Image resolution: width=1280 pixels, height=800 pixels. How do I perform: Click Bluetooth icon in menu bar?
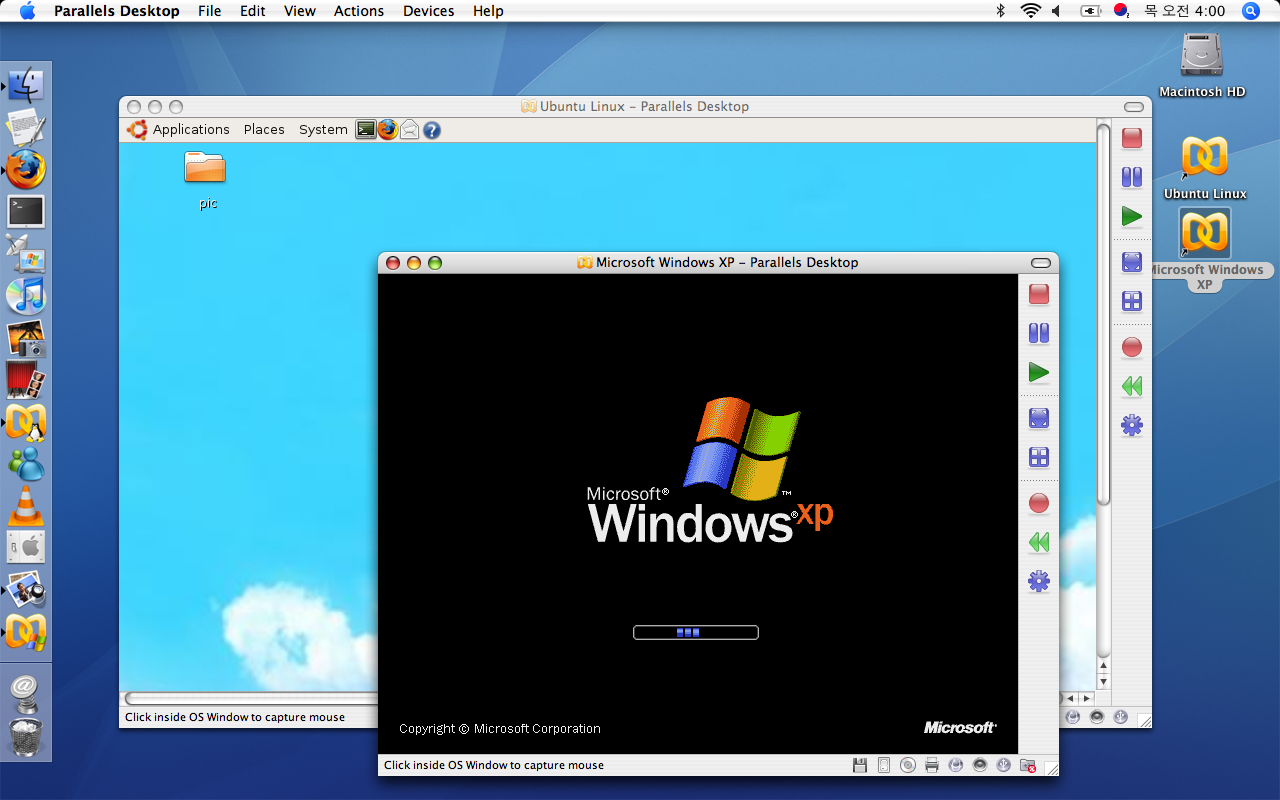tap(1001, 11)
